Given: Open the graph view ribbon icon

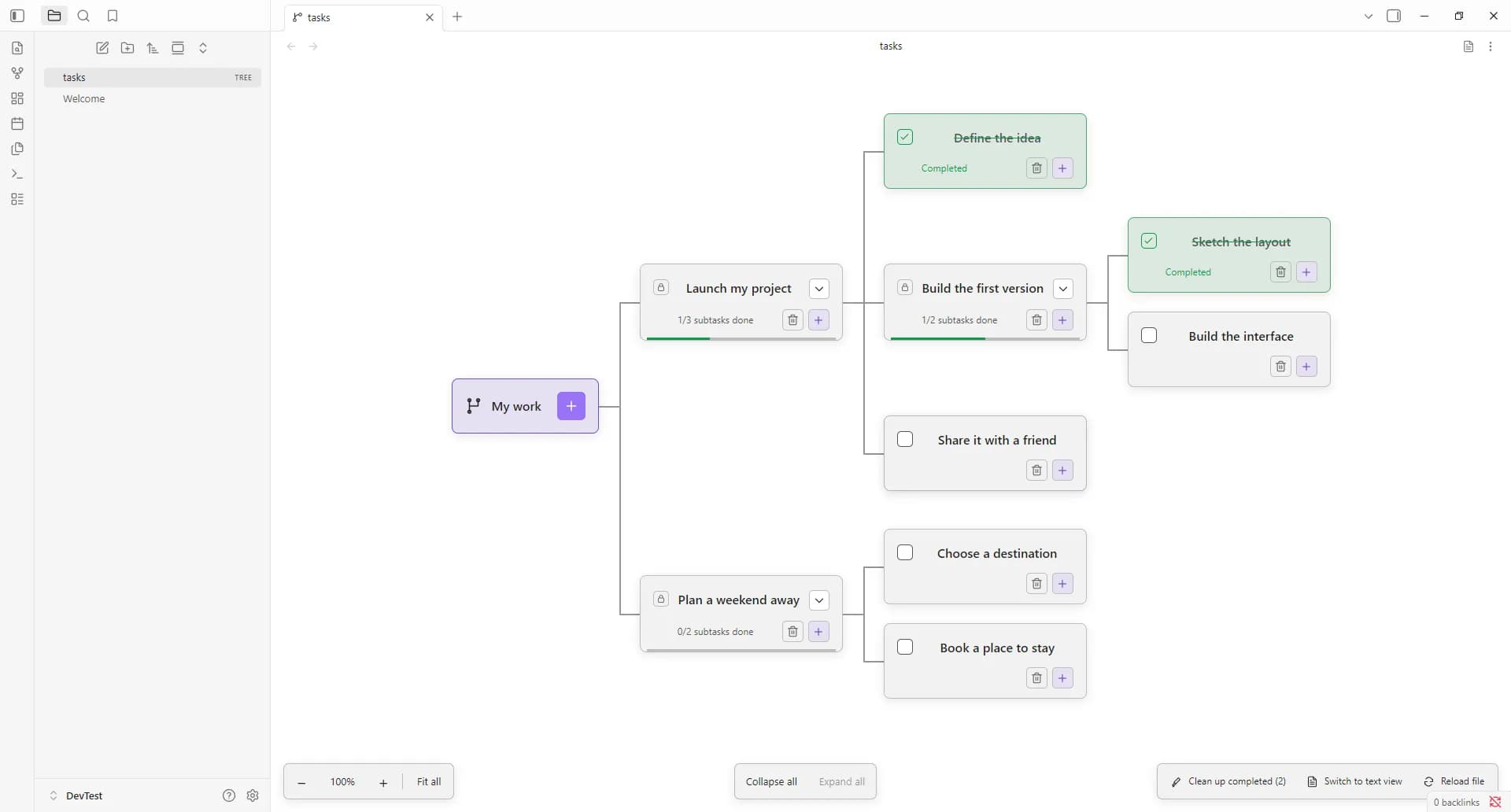Looking at the screenshot, I should click(x=17, y=73).
